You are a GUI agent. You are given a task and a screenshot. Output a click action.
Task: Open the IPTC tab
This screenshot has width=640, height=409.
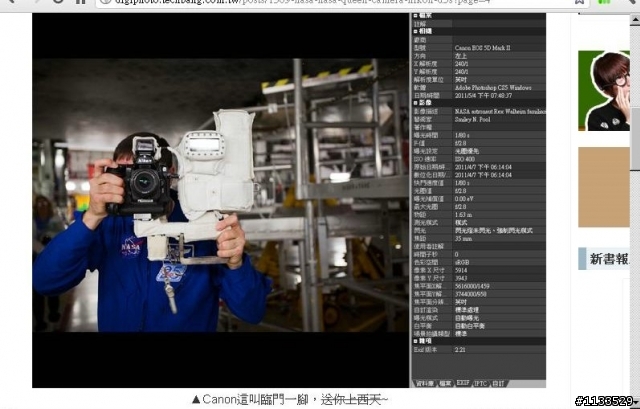coord(480,383)
